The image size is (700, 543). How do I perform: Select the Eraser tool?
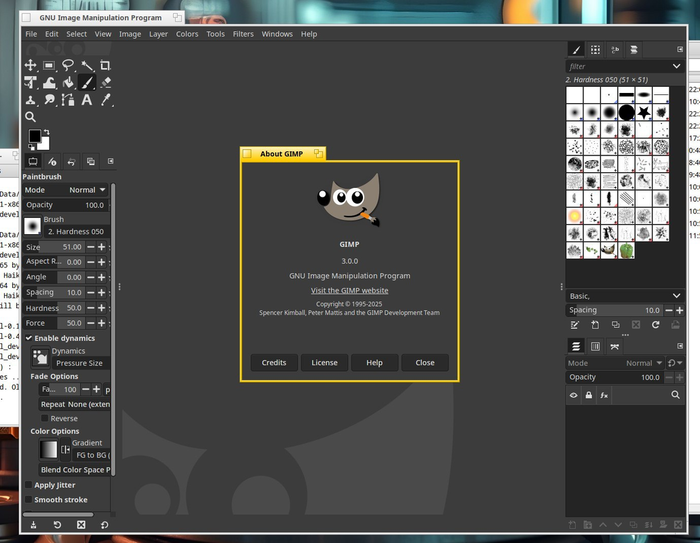tap(105, 83)
